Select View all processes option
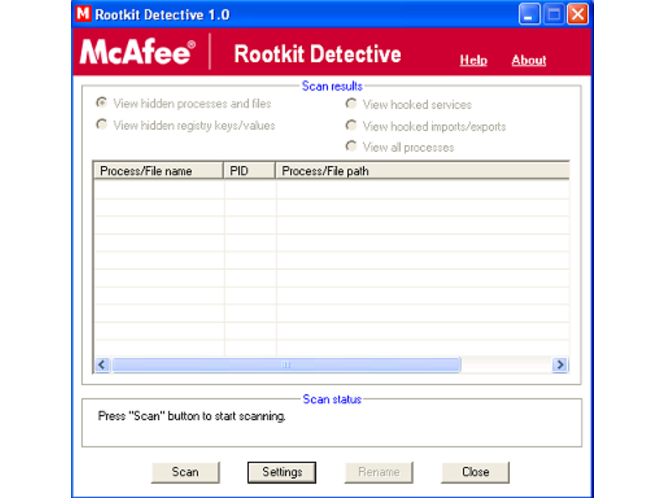The width and height of the screenshot is (664, 498). (400, 147)
